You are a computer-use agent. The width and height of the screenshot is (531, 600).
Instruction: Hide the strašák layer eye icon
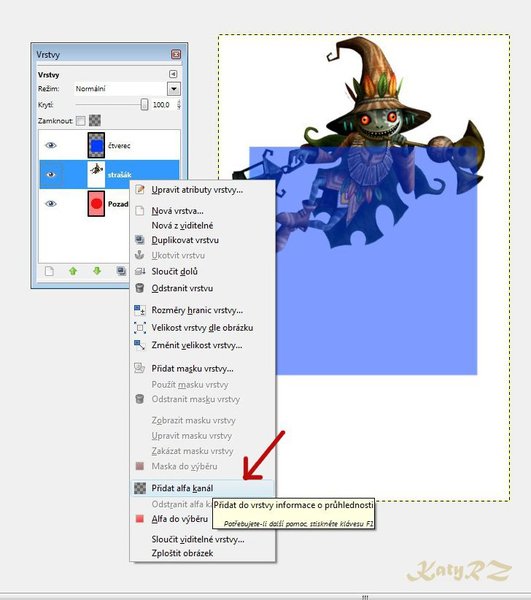coord(51,174)
